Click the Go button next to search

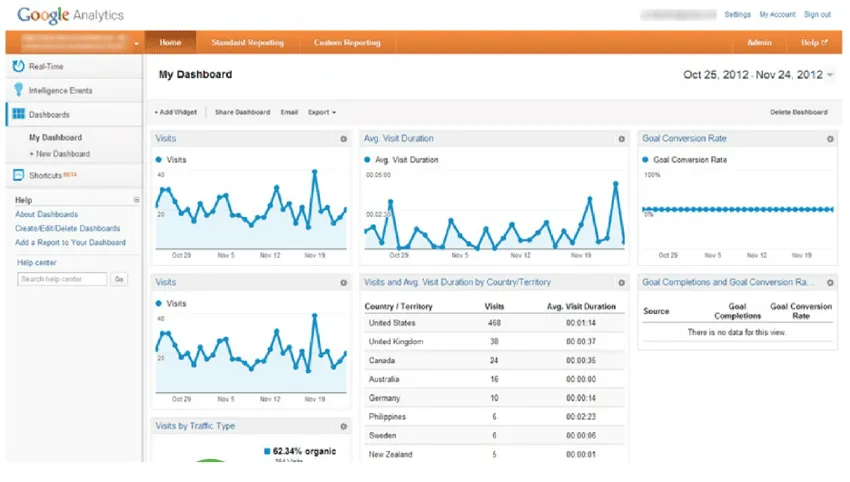(x=119, y=279)
